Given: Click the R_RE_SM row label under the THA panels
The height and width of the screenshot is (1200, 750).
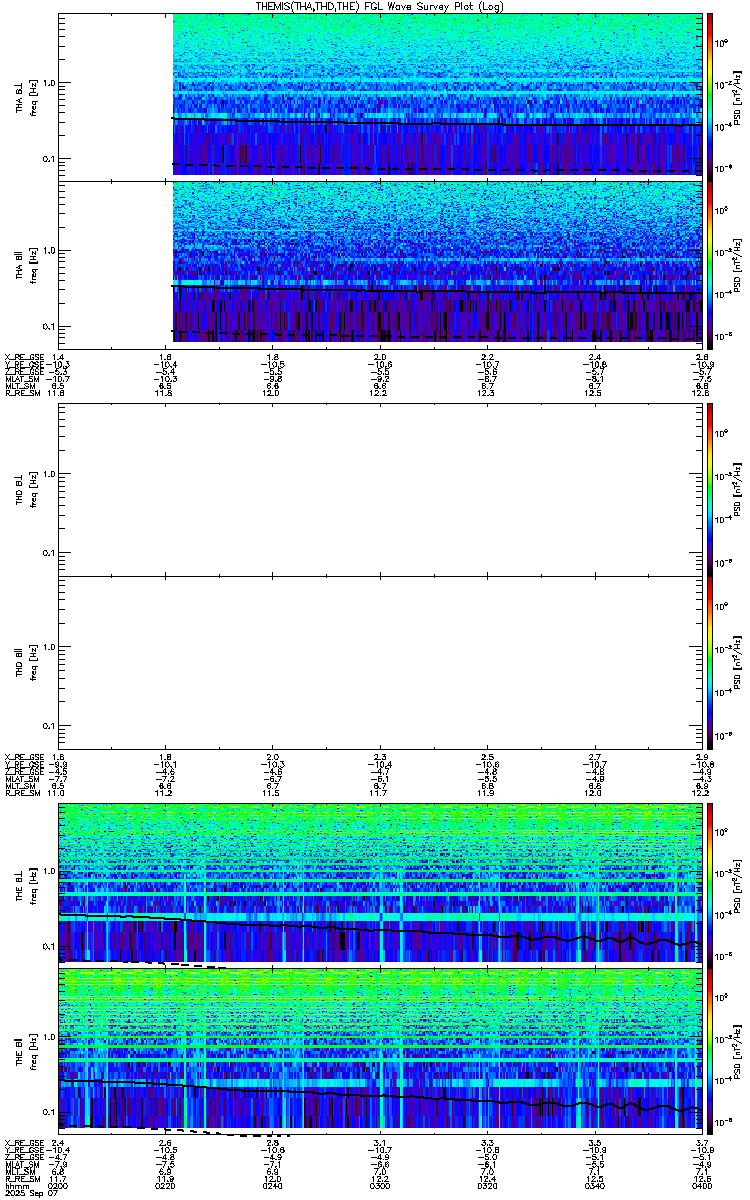Looking at the screenshot, I should tap(21, 394).
